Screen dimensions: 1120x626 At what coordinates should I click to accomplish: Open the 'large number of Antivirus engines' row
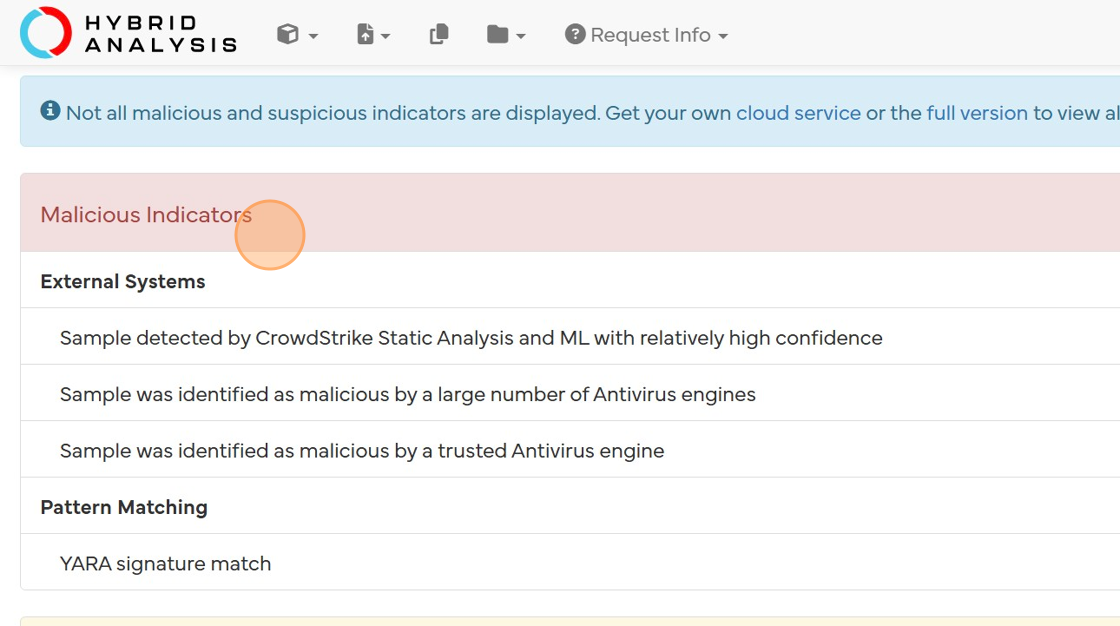point(407,394)
